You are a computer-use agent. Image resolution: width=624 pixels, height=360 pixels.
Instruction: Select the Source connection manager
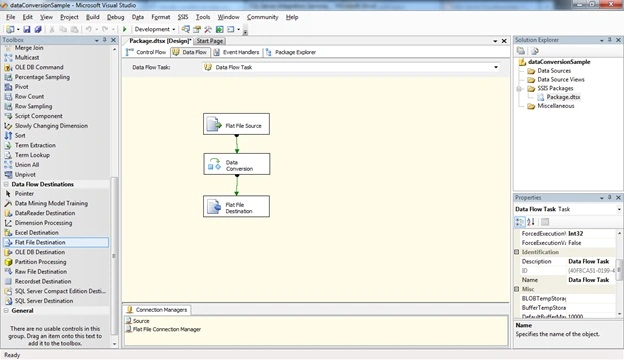pyautogui.click(x=138, y=321)
